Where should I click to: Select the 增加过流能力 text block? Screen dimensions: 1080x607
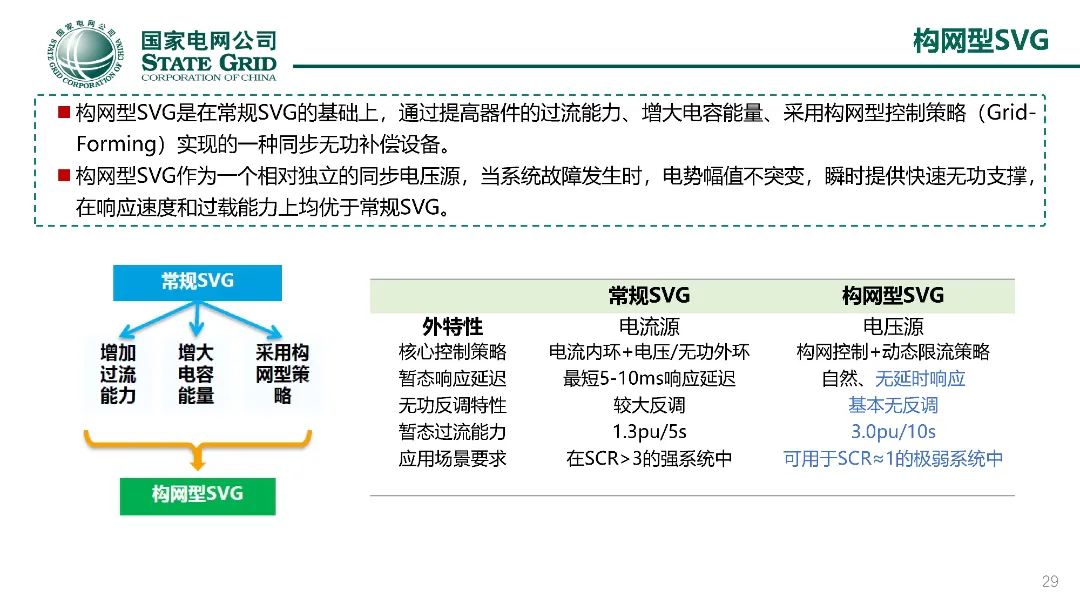(x=118, y=374)
